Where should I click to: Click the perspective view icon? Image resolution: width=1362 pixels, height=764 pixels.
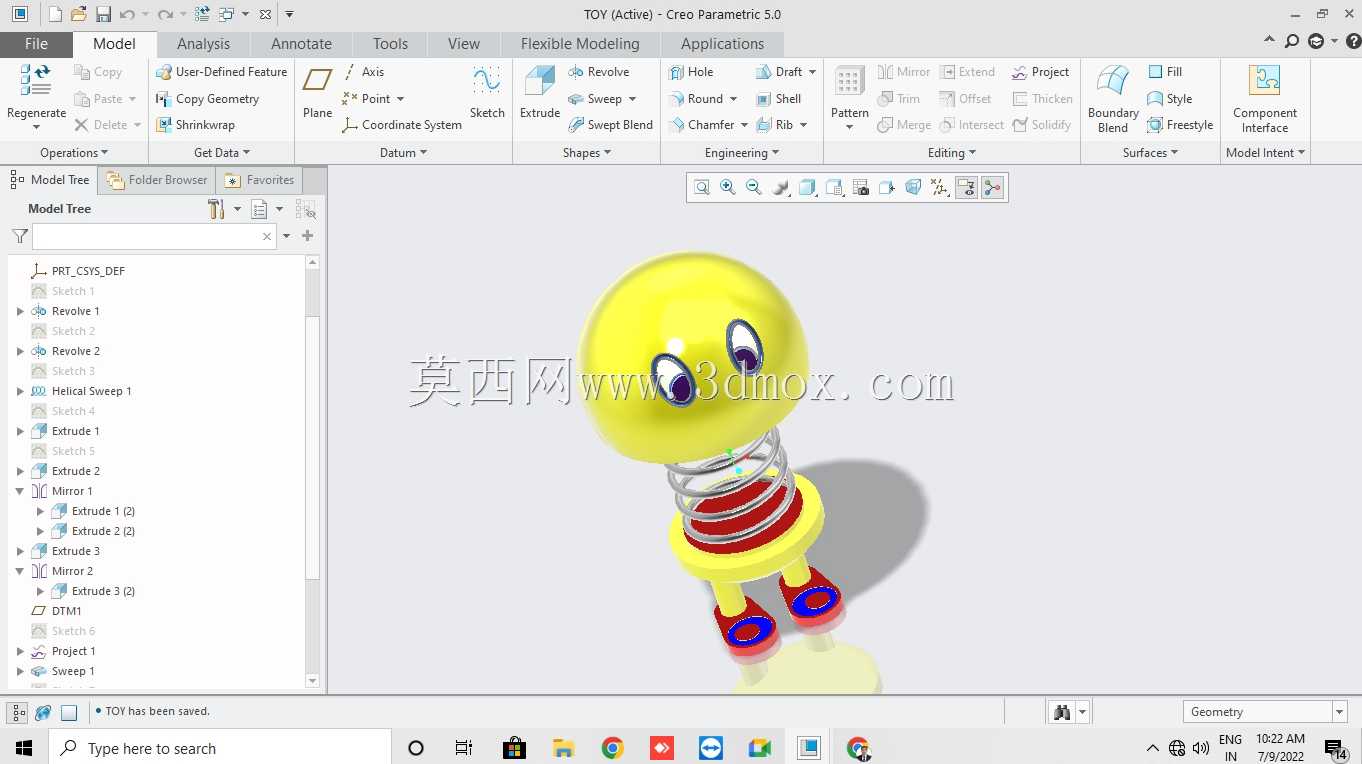[913, 187]
